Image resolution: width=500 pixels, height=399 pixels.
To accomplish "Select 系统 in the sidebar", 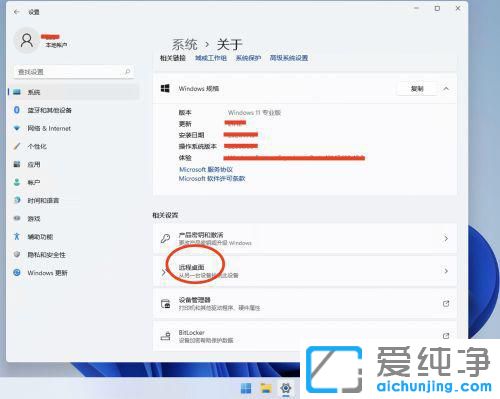I will 74,92.
